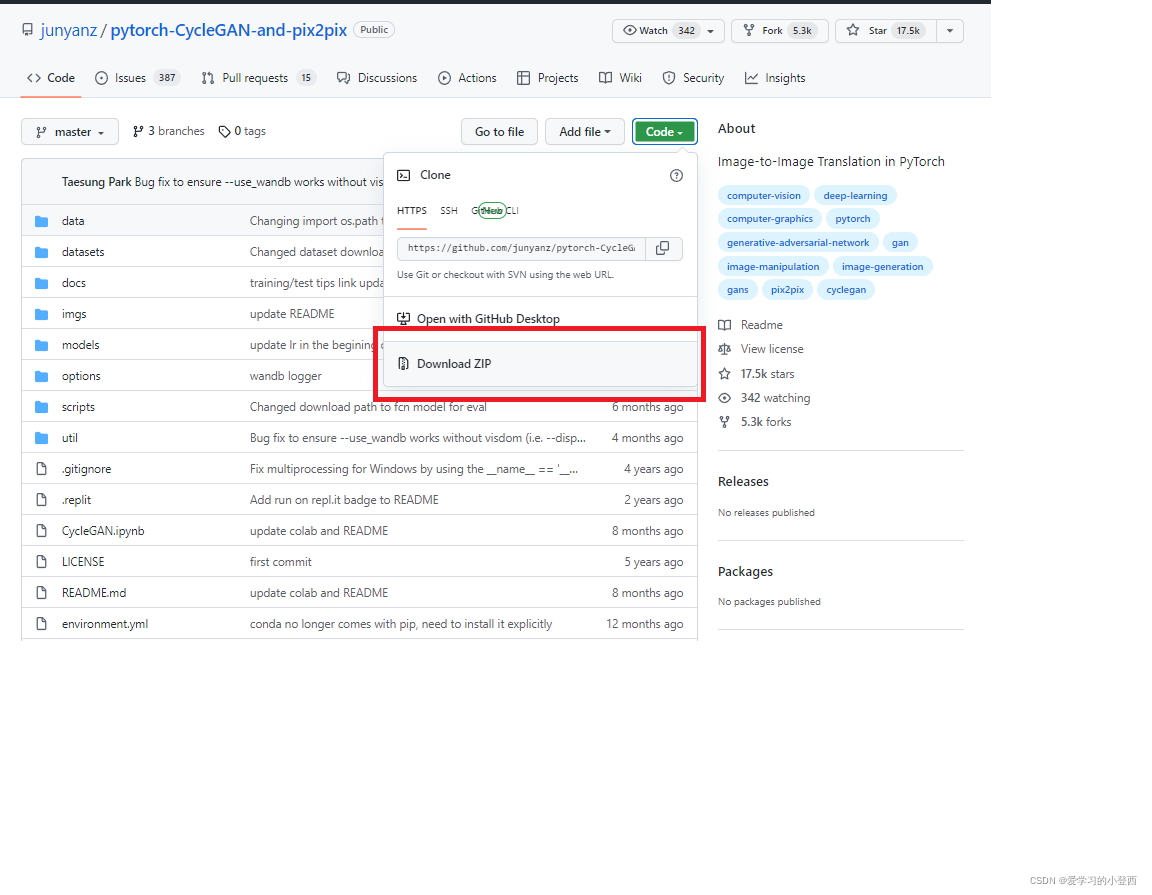Click the junyanz owner link
Image resolution: width=1152 pixels, height=895 pixels.
(68, 30)
